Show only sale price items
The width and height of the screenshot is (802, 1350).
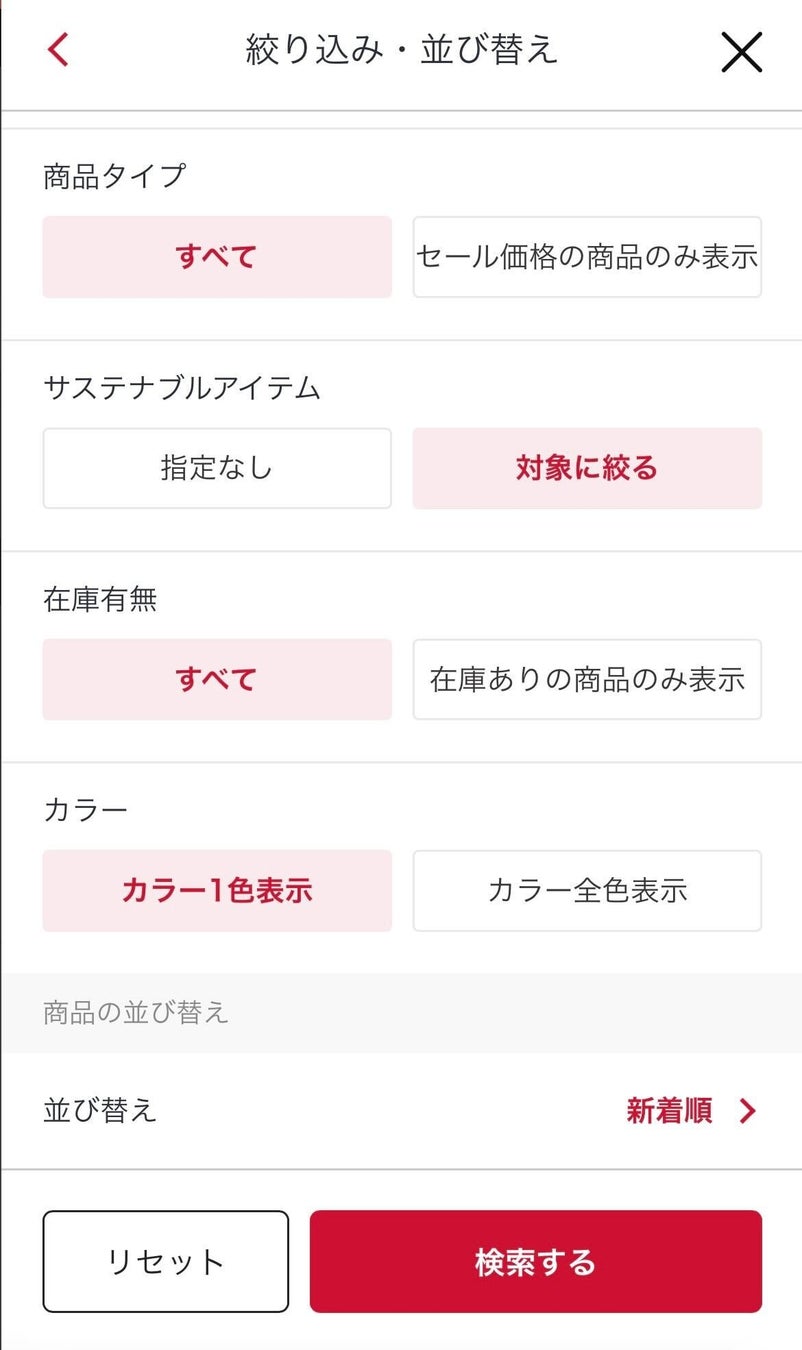tap(587, 257)
